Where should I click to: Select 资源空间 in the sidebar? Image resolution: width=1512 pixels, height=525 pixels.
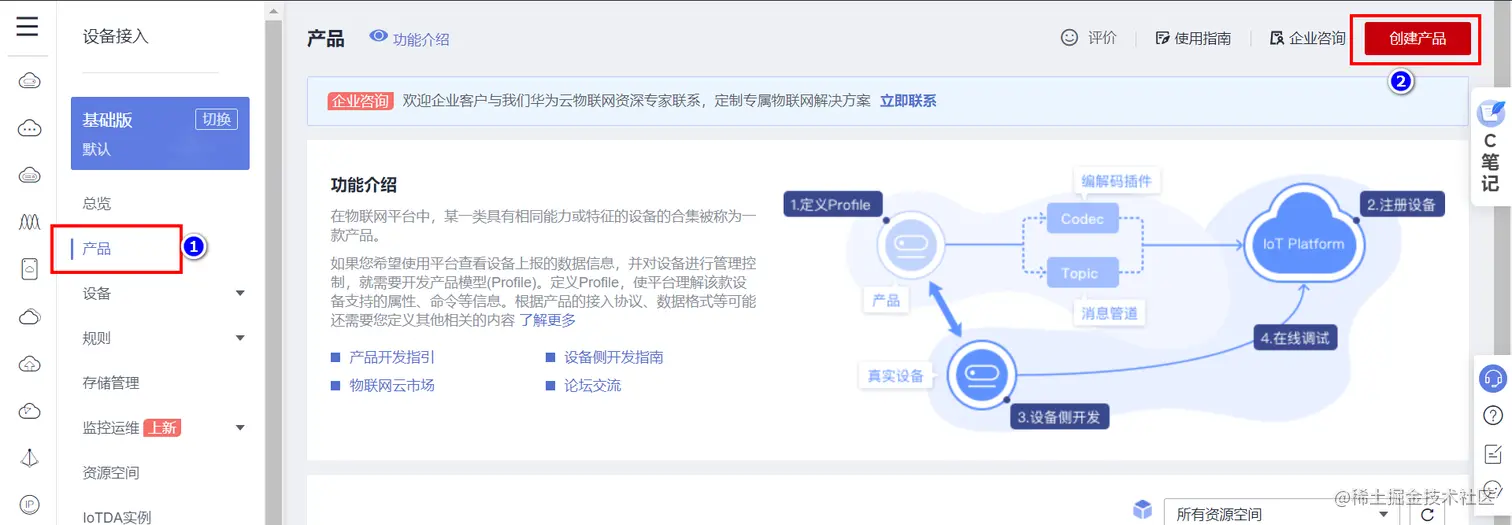[x=111, y=473]
